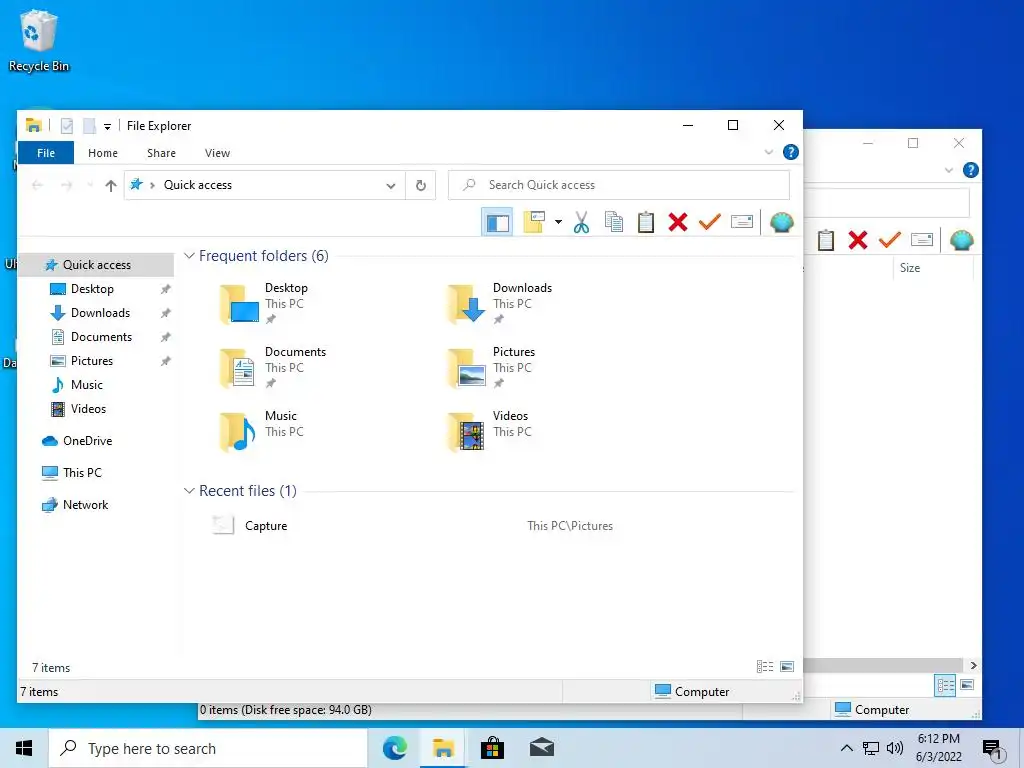Viewport: 1024px width, 768px height.
Task: Click the new folder toolbar icon
Action: (534, 222)
